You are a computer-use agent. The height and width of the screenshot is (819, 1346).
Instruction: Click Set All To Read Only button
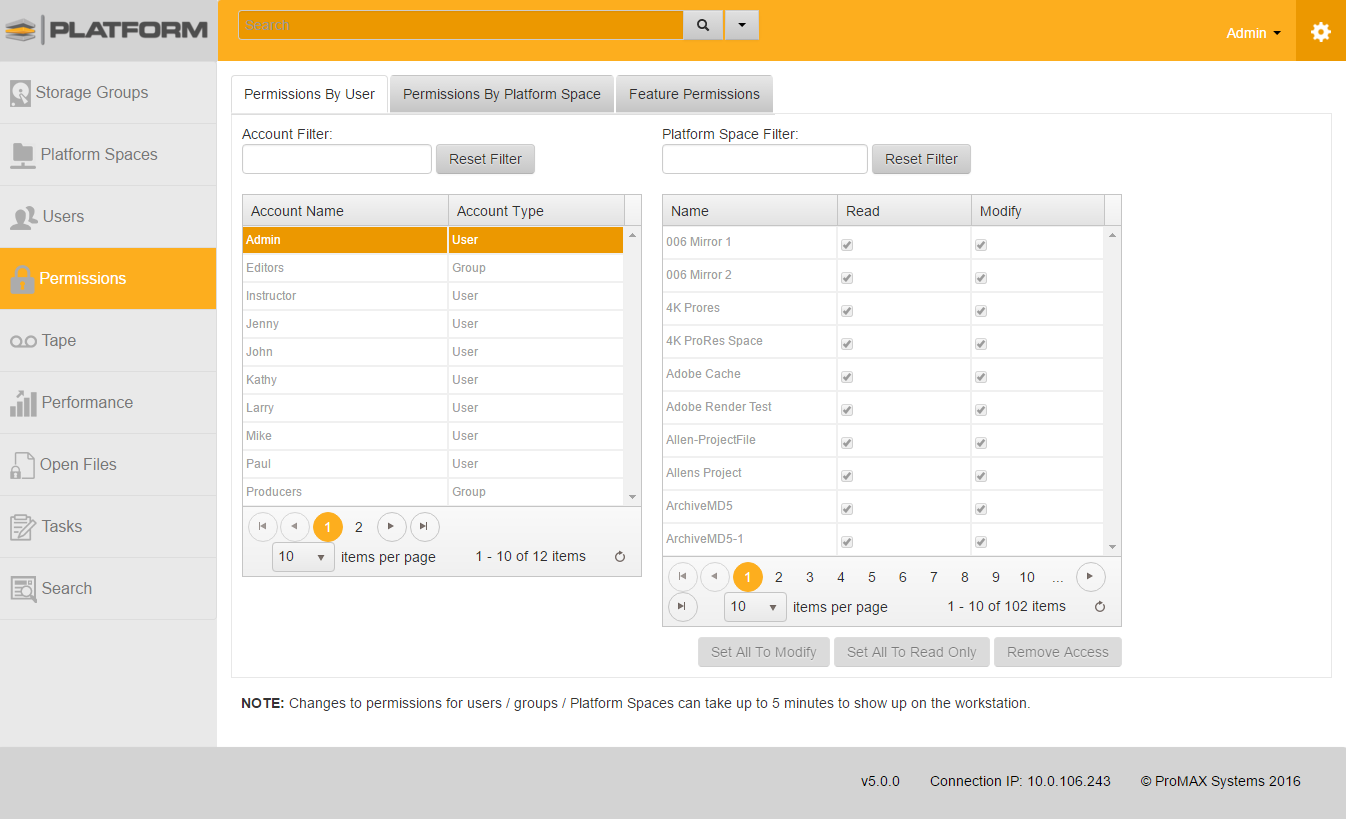coord(912,652)
